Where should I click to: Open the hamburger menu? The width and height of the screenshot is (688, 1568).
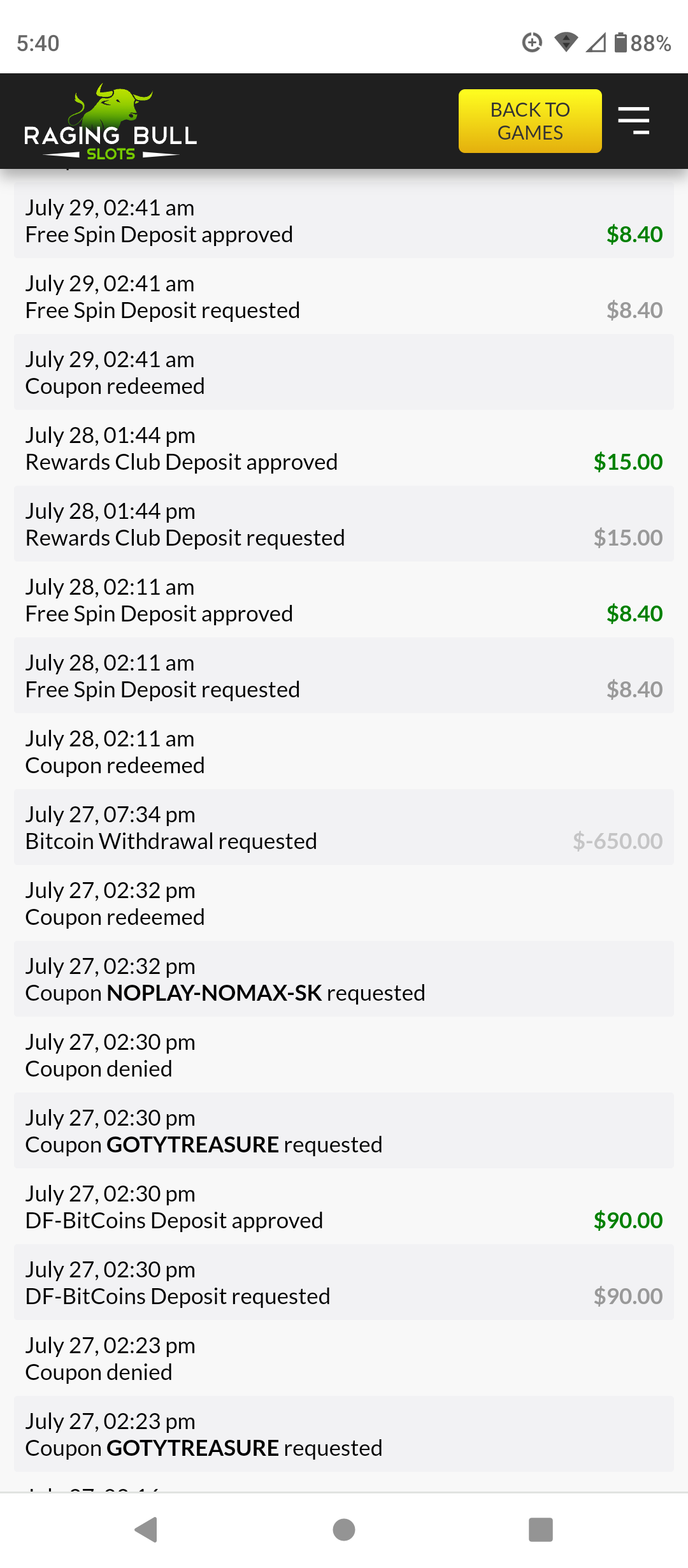point(633,120)
